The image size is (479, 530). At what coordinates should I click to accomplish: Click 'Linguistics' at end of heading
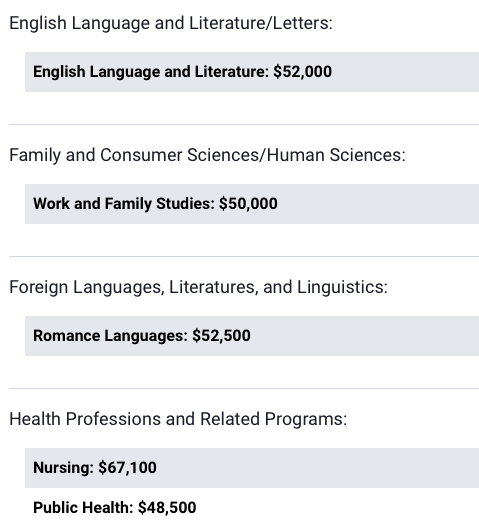click(342, 287)
